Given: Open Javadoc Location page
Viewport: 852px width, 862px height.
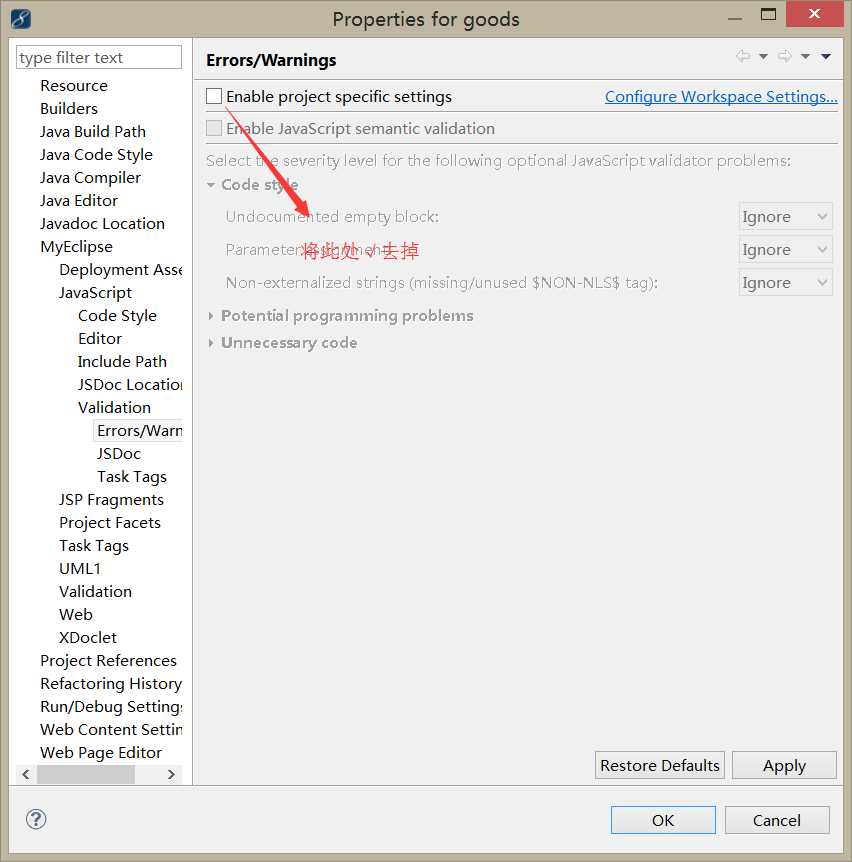Looking at the screenshot, I should coord(102,224).
